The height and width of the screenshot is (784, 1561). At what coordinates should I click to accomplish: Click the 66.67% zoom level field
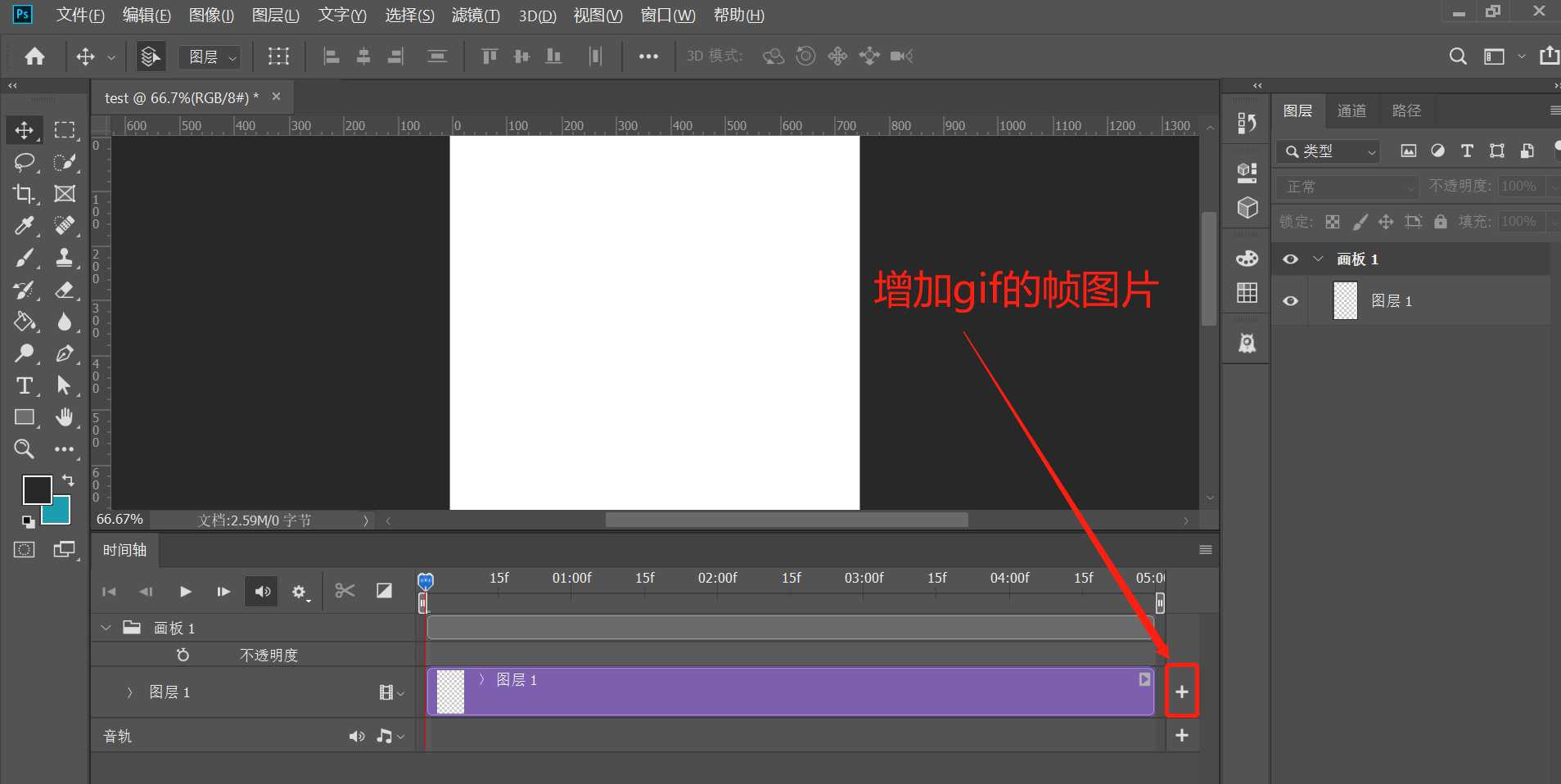120,520
